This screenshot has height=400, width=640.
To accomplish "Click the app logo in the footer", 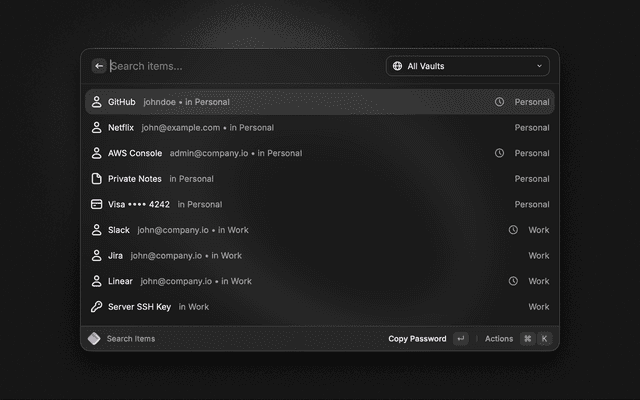I will 94,339.
